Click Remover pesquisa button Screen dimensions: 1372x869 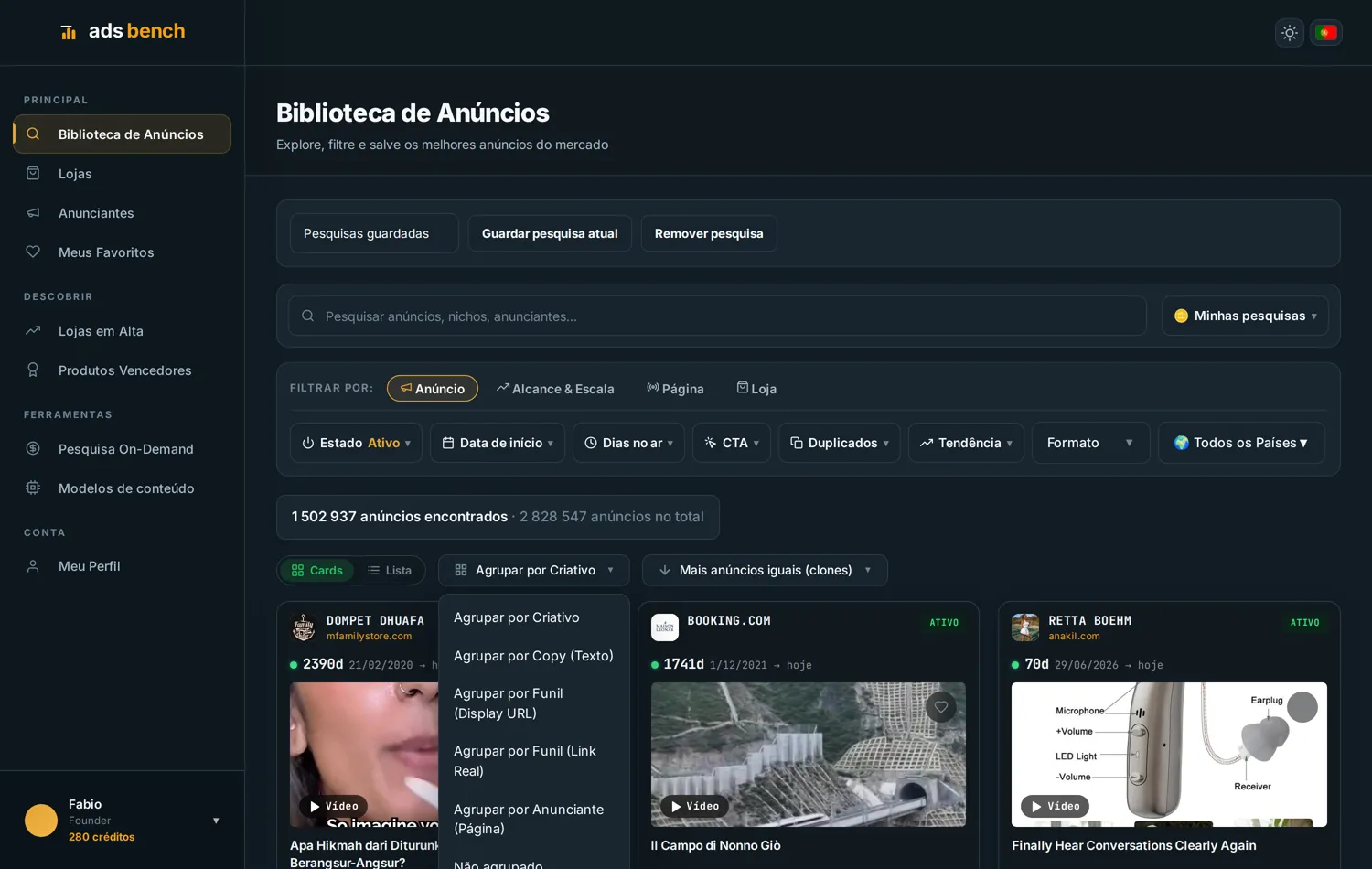click(709, 233)
